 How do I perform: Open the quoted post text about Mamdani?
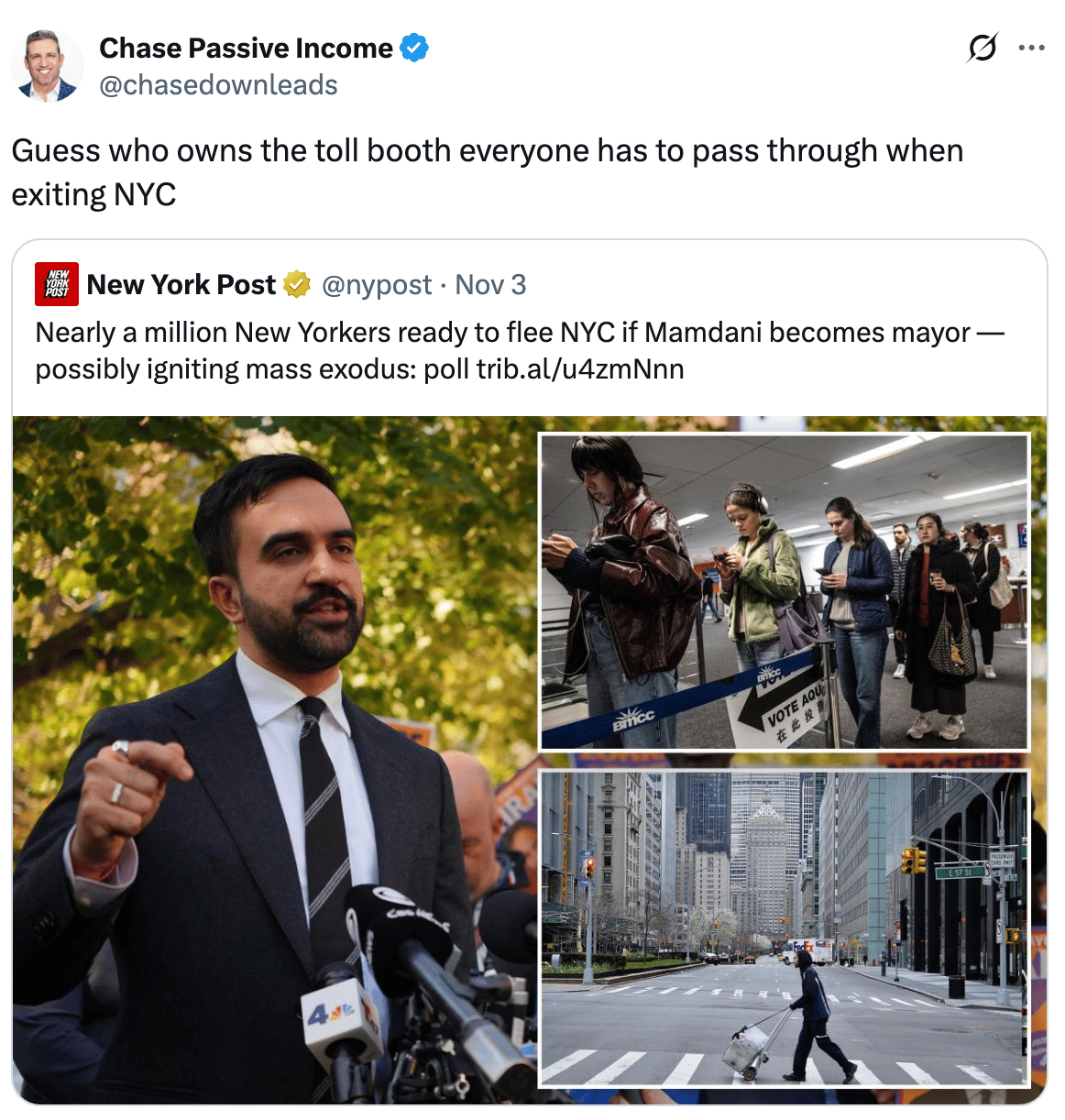520,350
